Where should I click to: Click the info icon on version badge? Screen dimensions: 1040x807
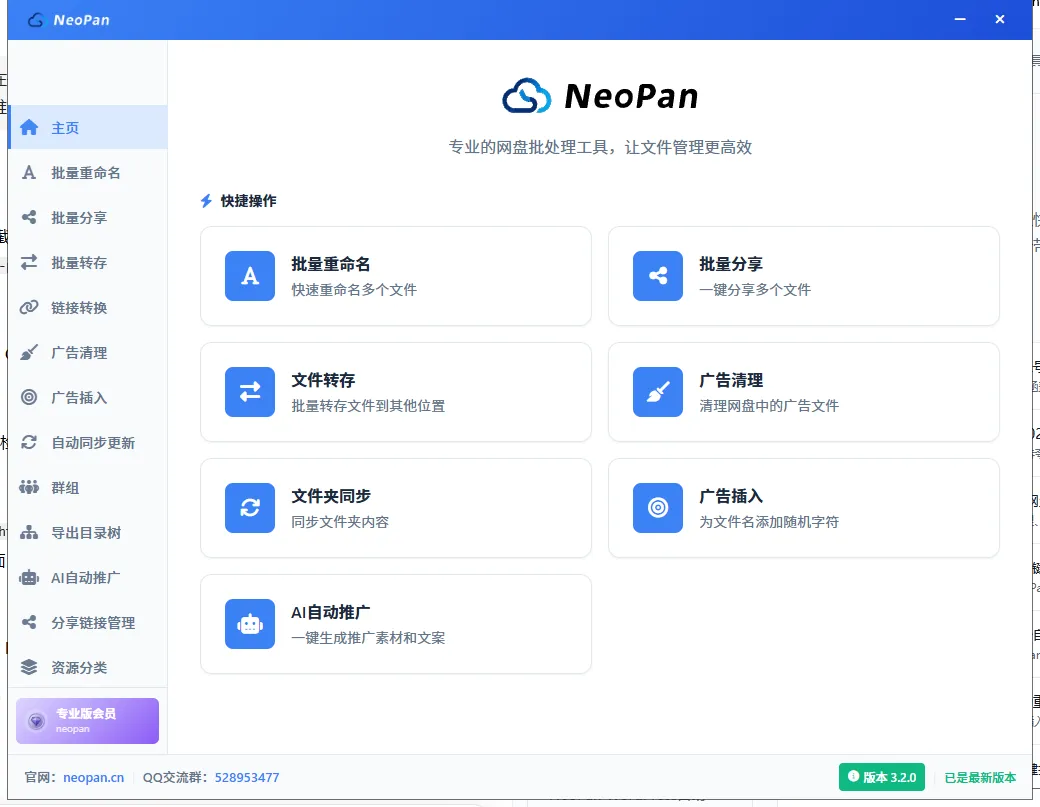pyautogui.click(x=854, y=776)
